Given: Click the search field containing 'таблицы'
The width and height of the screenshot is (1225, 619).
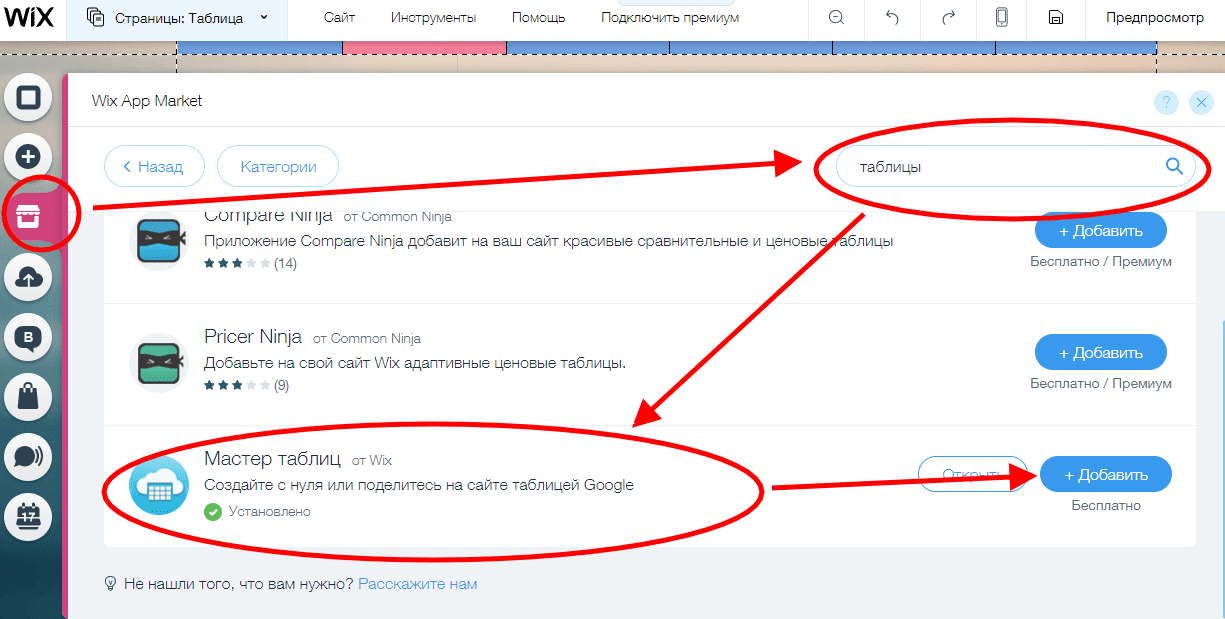Looking at the screenshot, I should click(1015, 167).
